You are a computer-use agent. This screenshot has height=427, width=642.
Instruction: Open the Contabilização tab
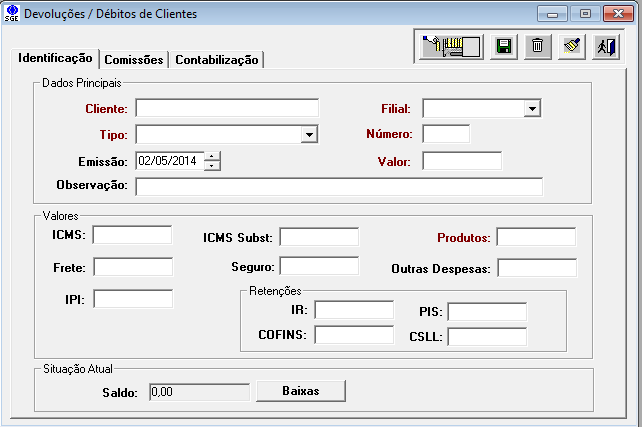[216, 60]
